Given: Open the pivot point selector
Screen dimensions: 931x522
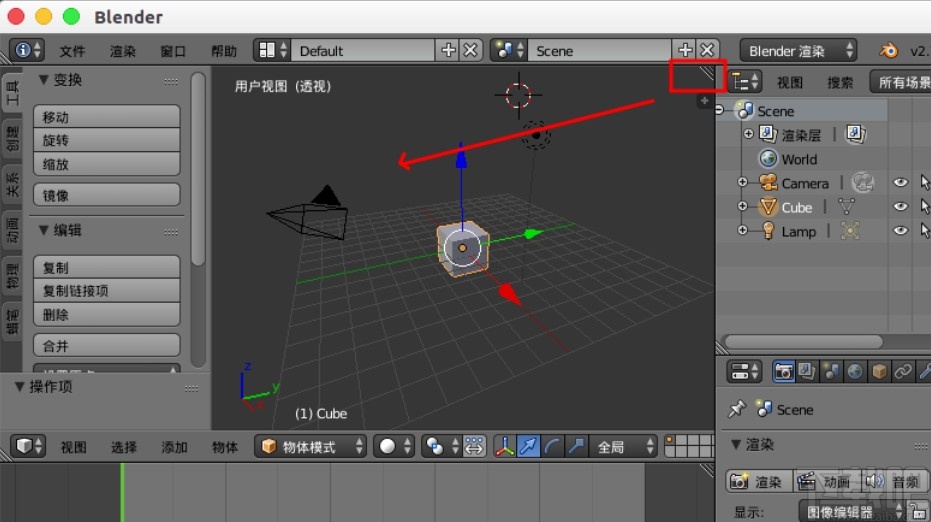Looking at the screenshot, I should [441, 446].
